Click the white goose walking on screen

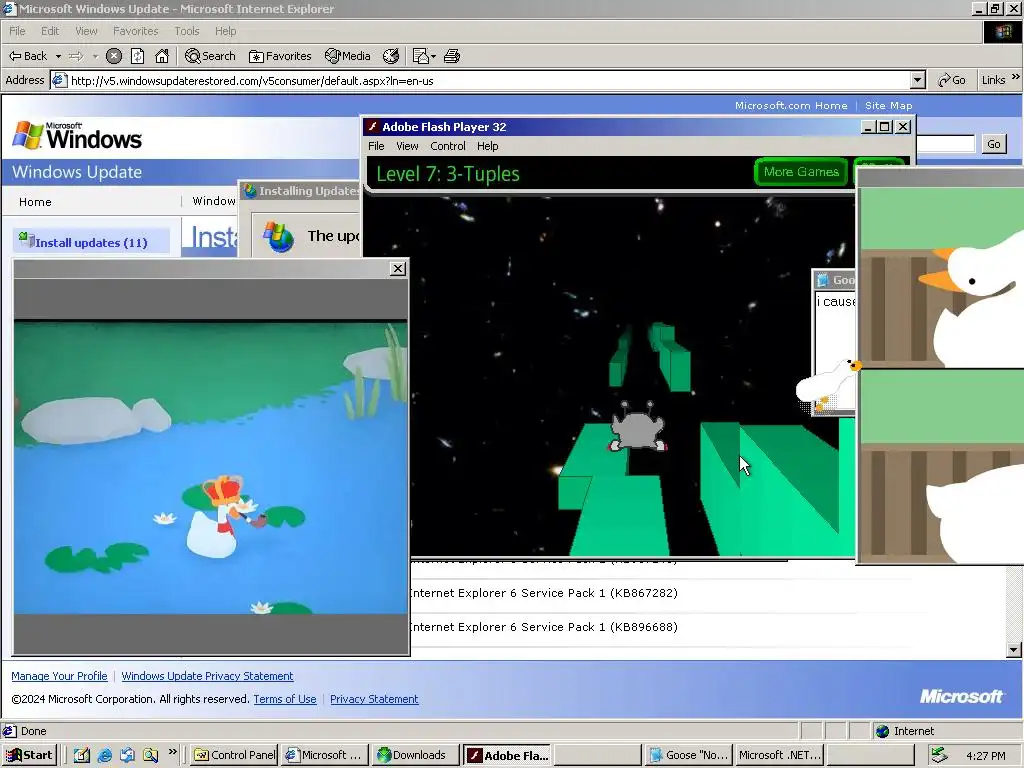pyautogui.click(x=826, y=385)
